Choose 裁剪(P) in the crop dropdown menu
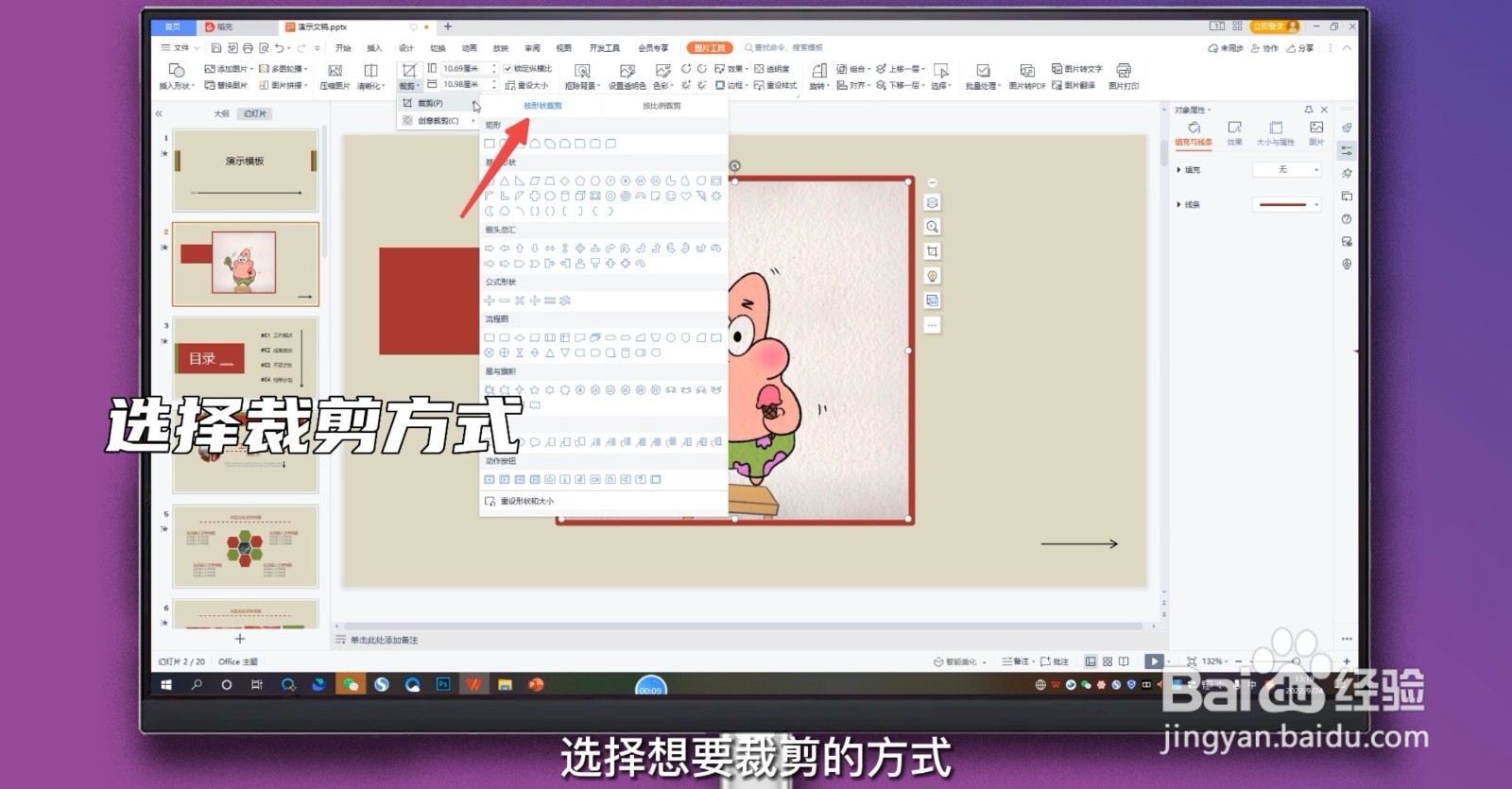This screenshot has width=1512, height=789. point(438,103)
